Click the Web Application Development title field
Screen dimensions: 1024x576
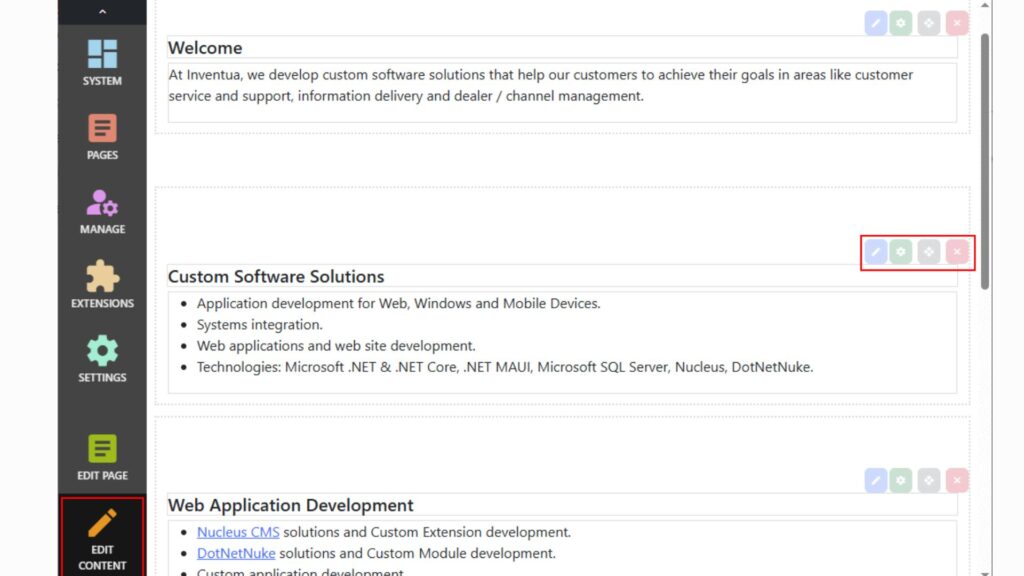pos(562,505)
